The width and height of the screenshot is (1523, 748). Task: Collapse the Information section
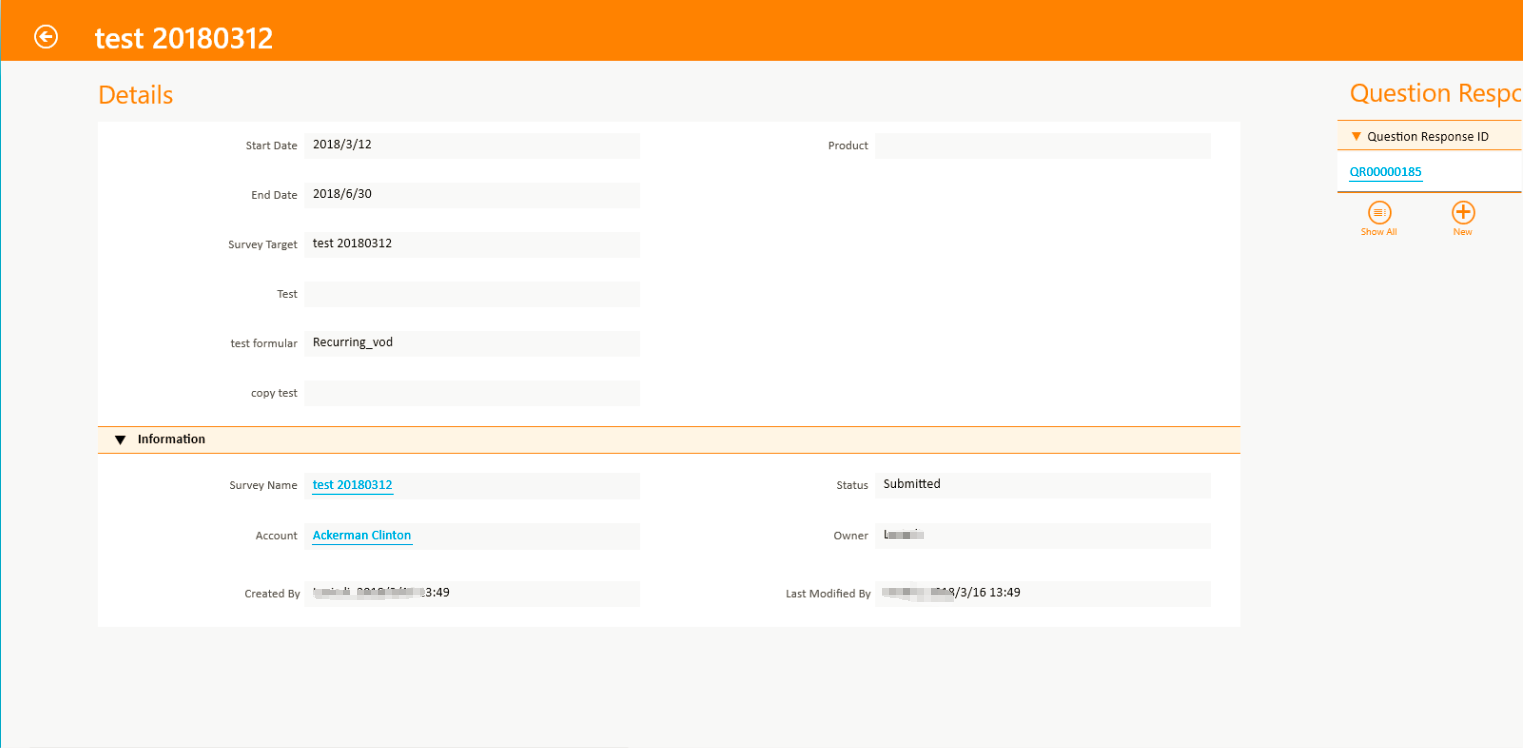pyautogui.click(x=121, y=440)
